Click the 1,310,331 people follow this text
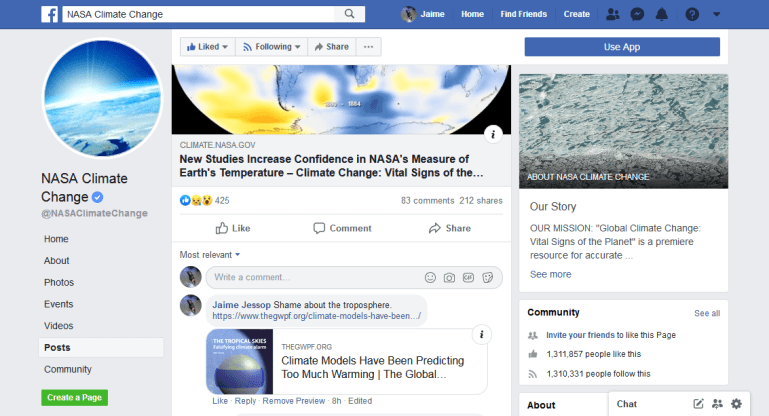The image size is (769, 416). [598, 374]
